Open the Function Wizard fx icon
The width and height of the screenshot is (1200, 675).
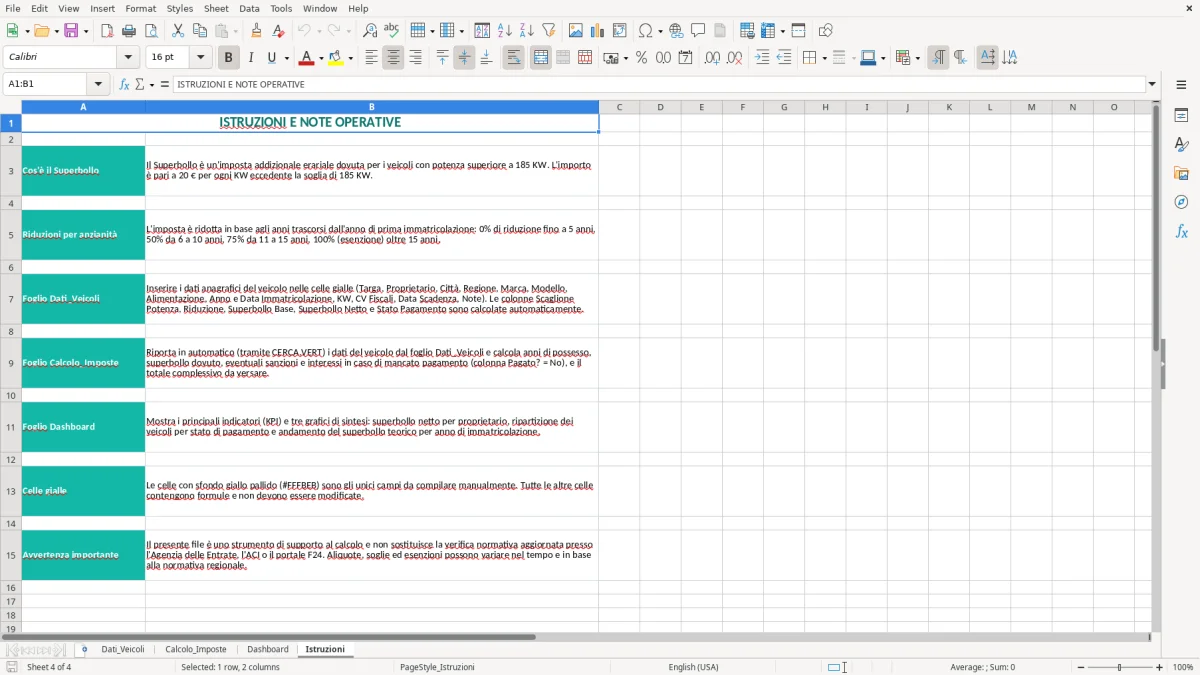(x=125, y=85)
